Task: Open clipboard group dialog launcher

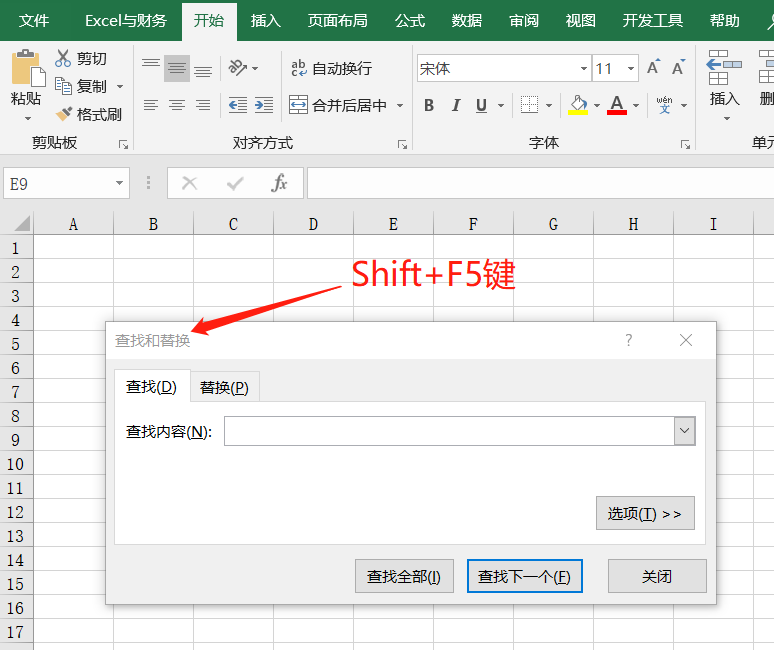Action: 123,145
